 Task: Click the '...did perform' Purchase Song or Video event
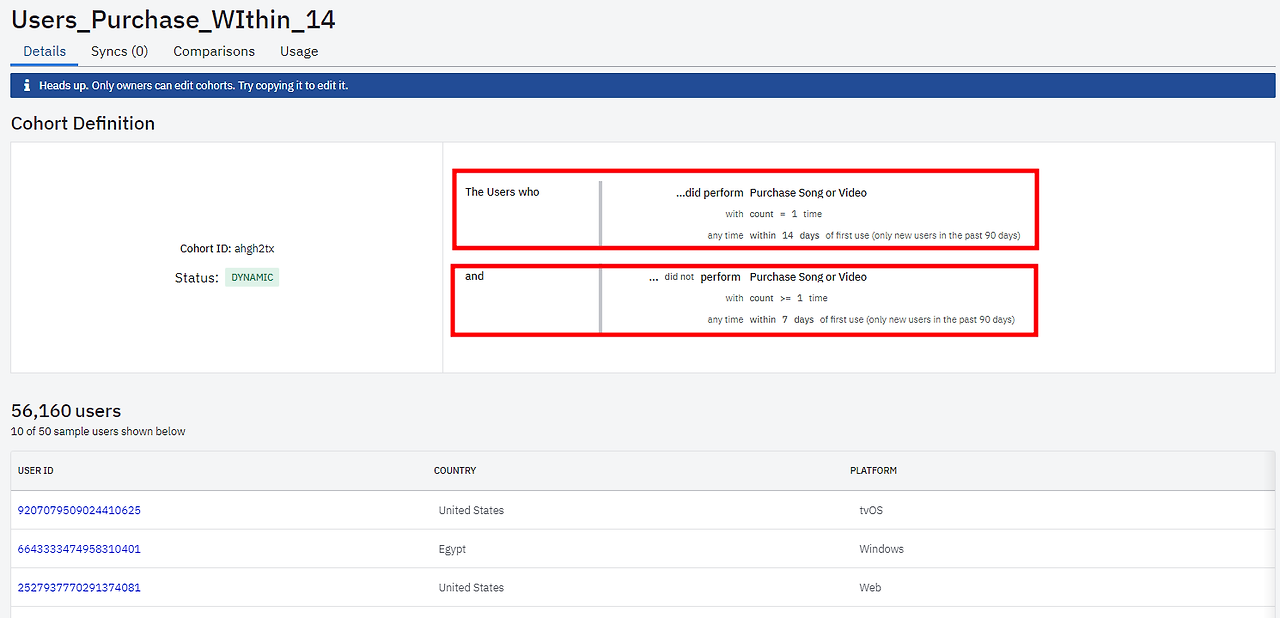point(771,193)
